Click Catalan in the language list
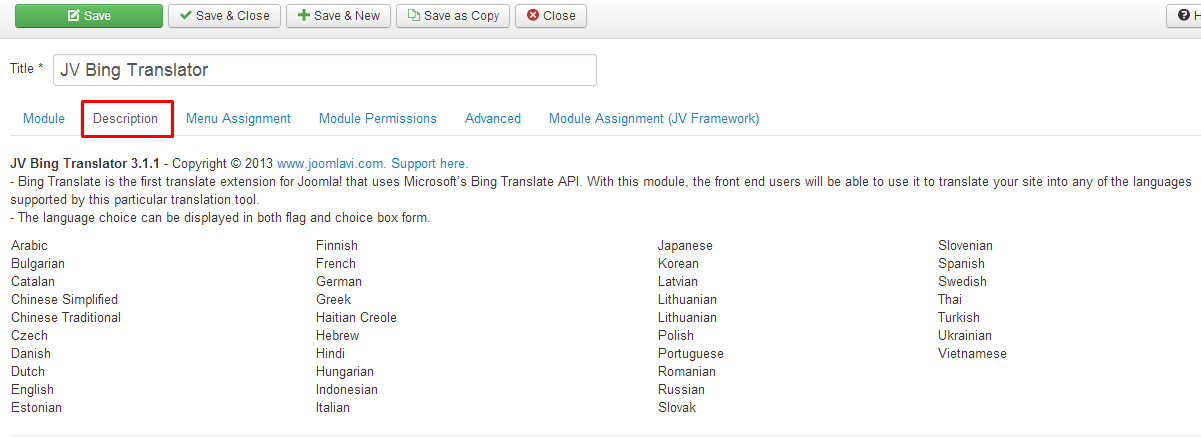 [33, 281]
